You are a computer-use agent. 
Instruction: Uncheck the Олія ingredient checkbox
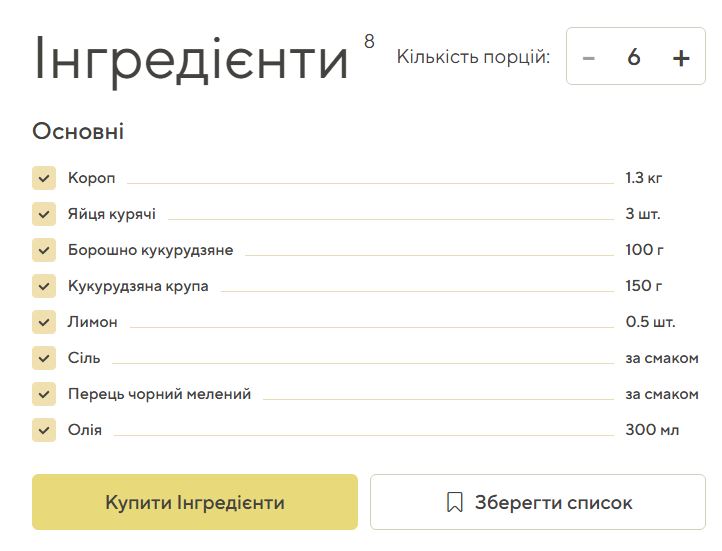[44, 430]
